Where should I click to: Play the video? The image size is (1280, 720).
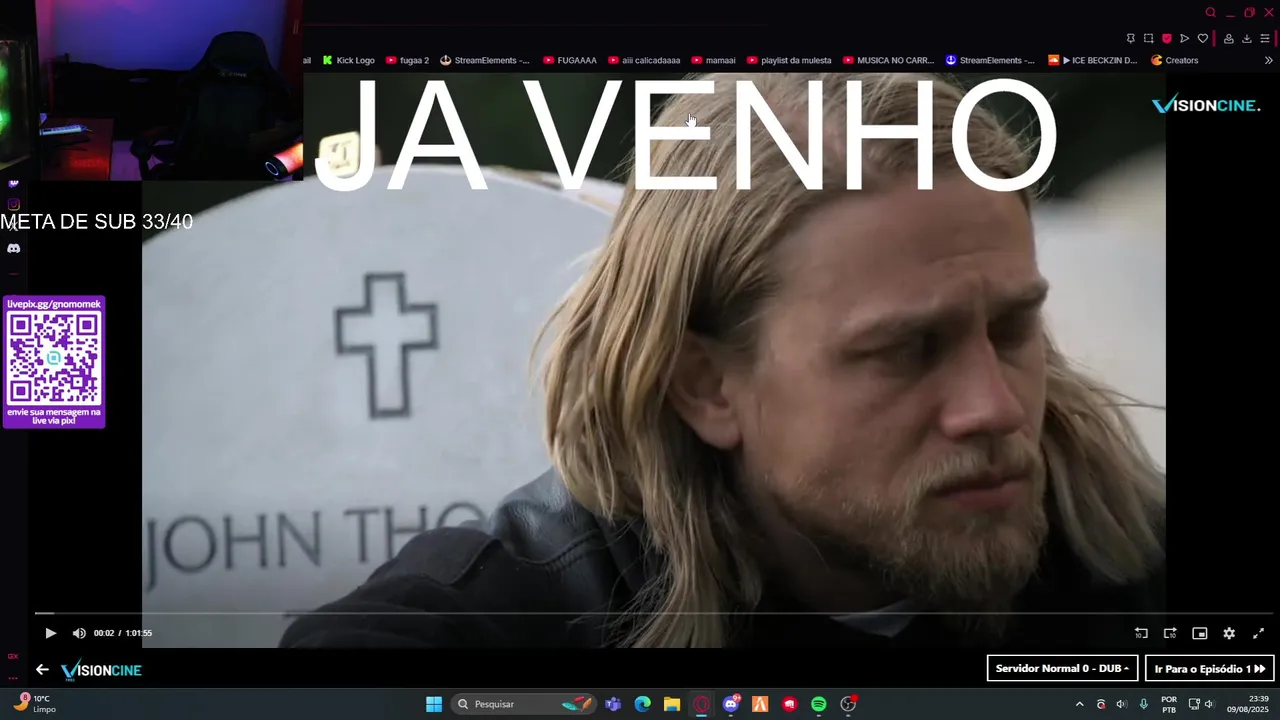[51, 633]
